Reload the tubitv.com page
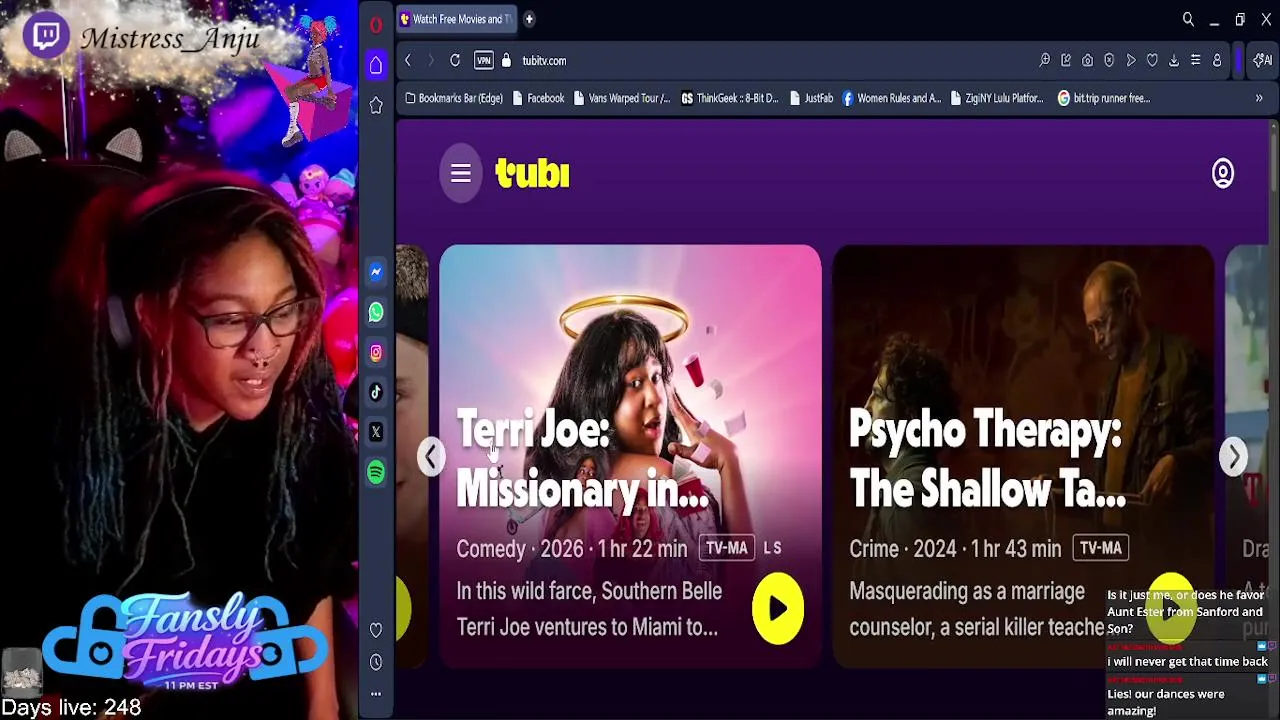This screenshot has width=1280, height=720. (455, 61)
